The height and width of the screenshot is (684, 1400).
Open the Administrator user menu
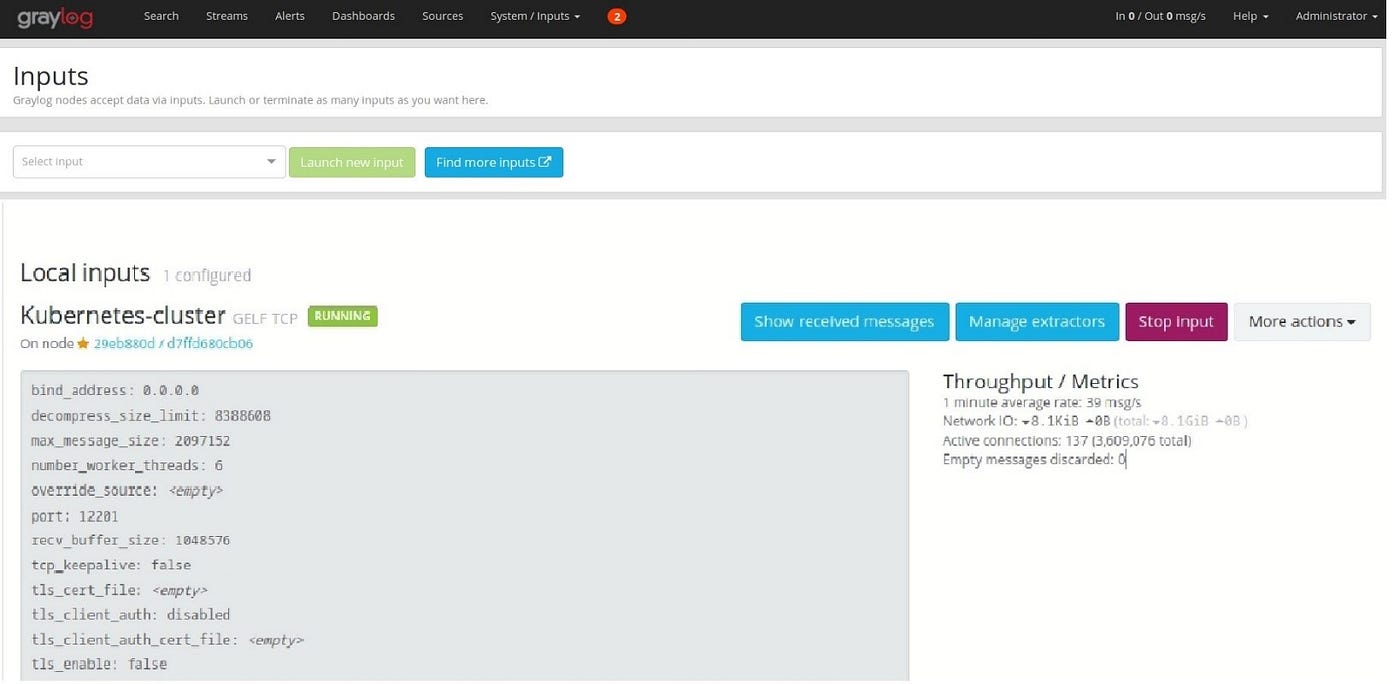click(x=1336, y=16)
